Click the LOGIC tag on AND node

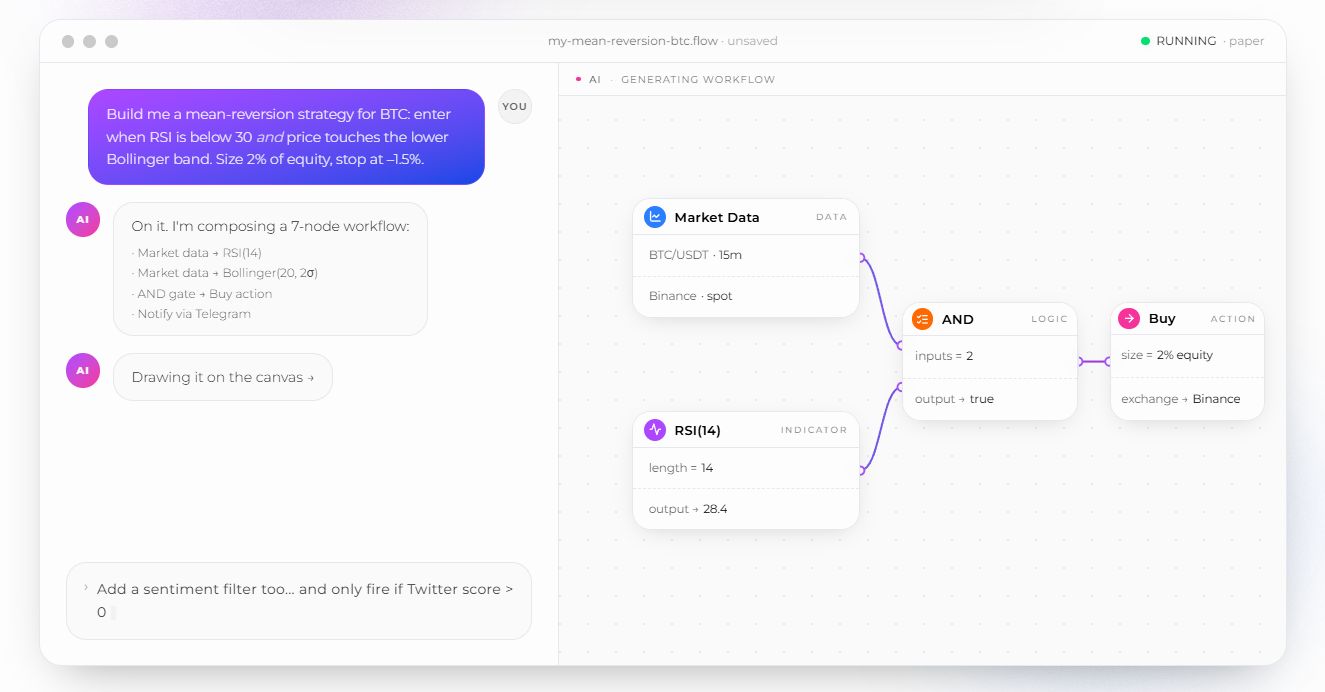click(x=1049, y=319)
